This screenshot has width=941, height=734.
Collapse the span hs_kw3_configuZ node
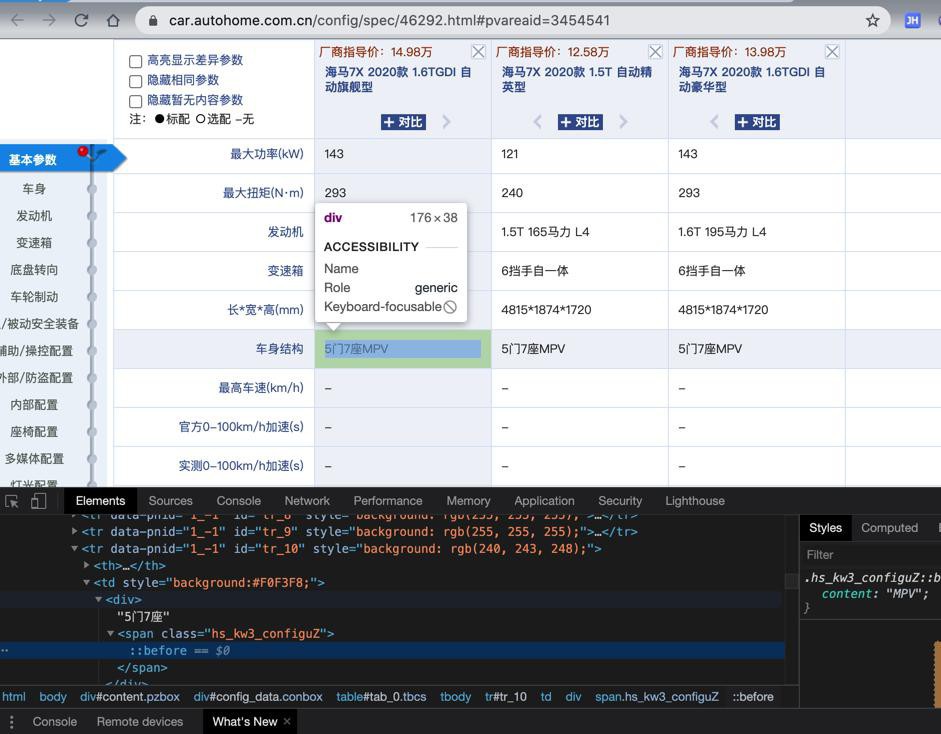(110, 633)
